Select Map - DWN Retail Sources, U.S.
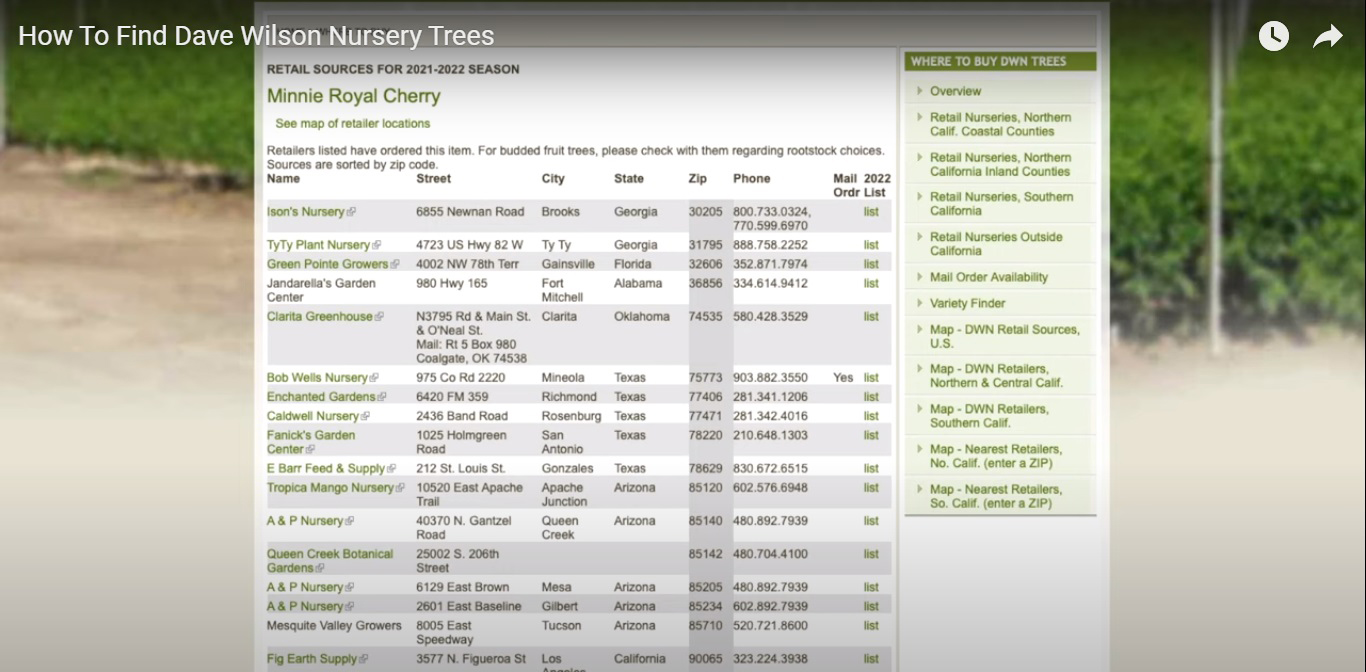The height and width of the screenshot is (672, 1366). (1005, 336)
